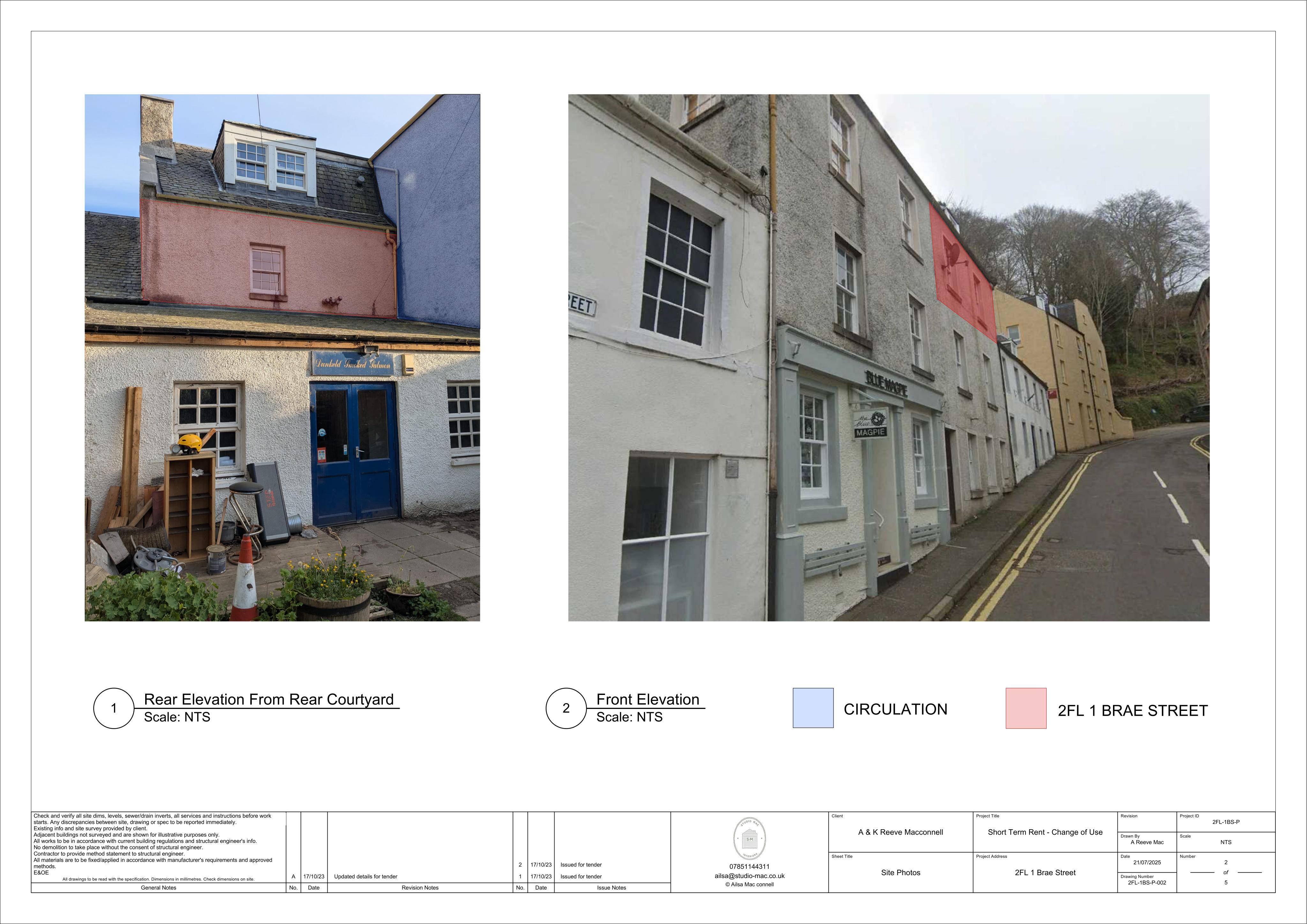Open the rear courtyard elevation photo
Screen dimensions: 1307x924
282,358
